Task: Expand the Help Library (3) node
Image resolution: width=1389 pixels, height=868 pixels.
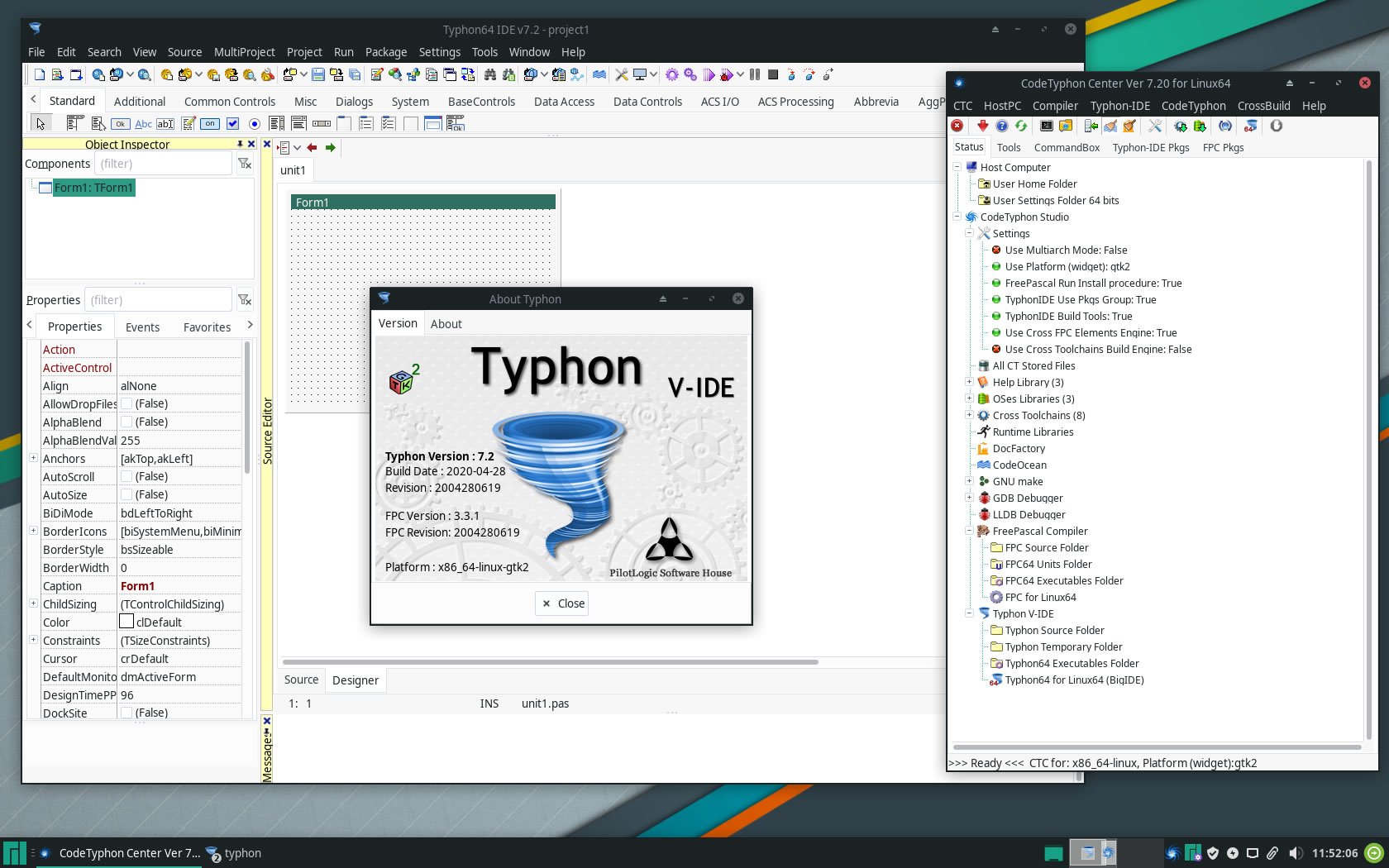Action: click(x=969, y=382)
